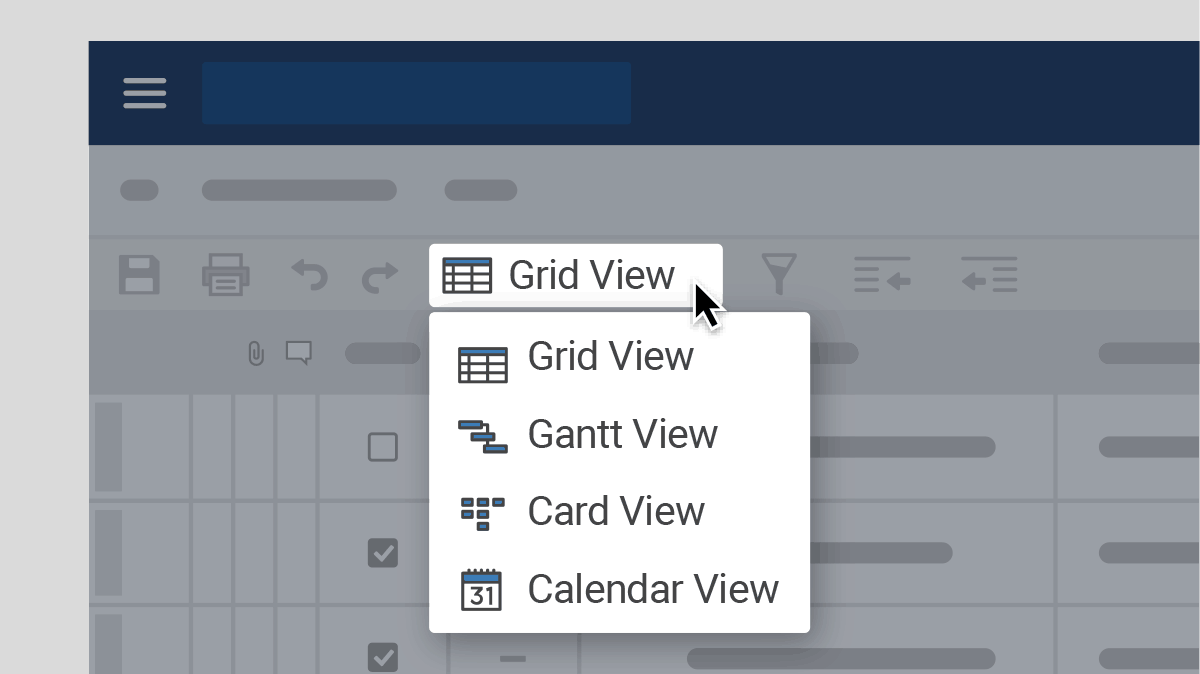Click the Print icon
1200x674 pixels.
pyautogui.click(x=226, y=275)
